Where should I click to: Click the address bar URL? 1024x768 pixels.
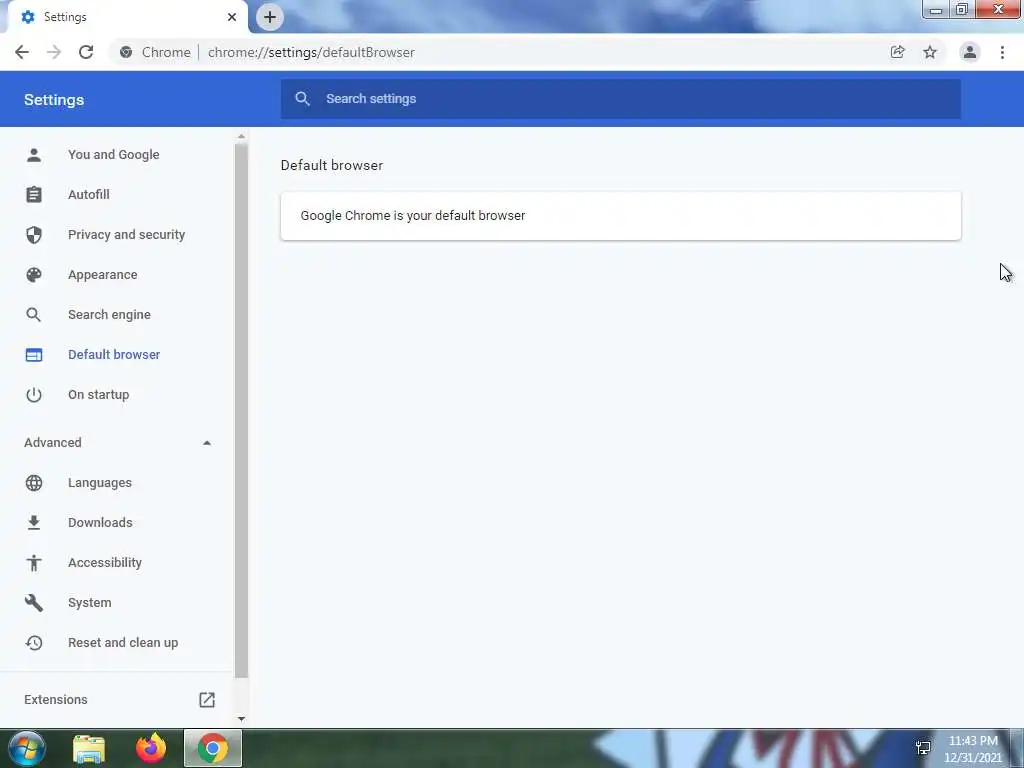(x=311, y=52)
